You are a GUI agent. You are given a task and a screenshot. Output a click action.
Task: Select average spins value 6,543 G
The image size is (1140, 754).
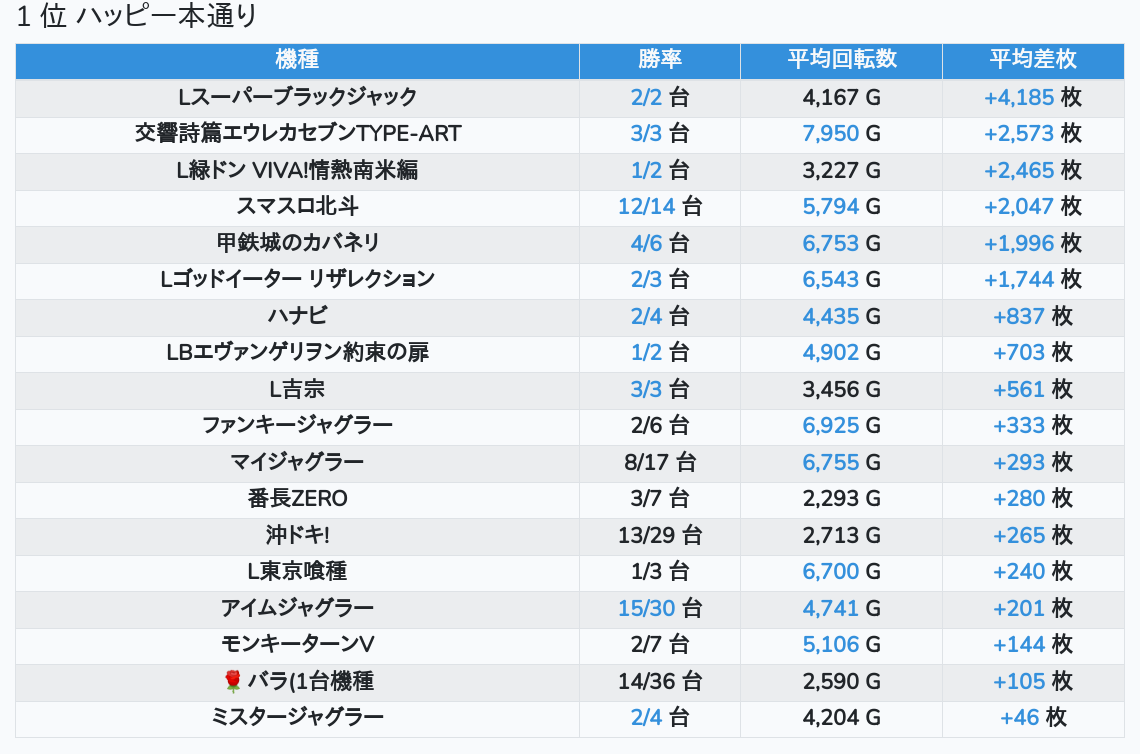point(842,279)
